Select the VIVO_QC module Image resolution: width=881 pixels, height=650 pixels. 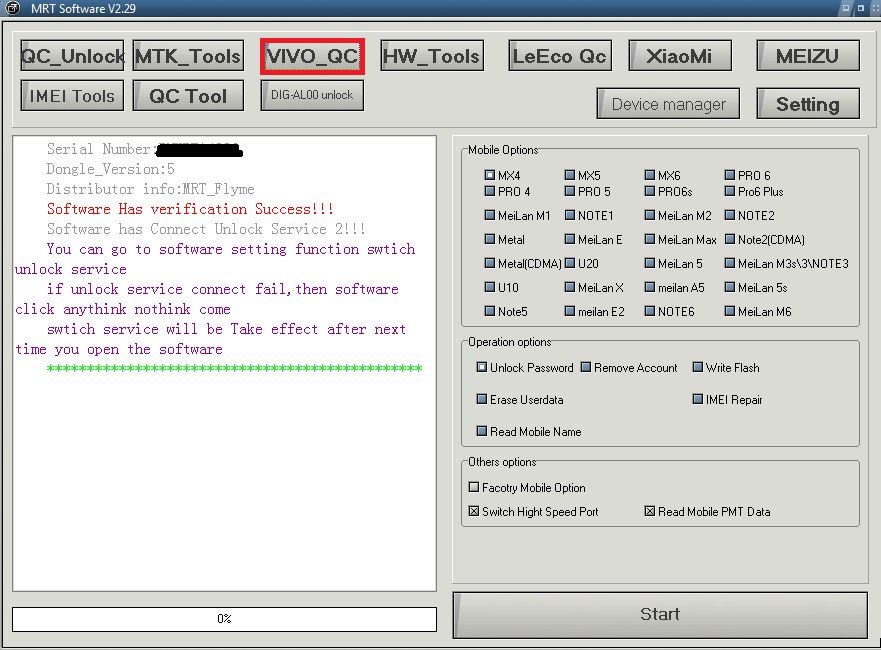(312, 56)
